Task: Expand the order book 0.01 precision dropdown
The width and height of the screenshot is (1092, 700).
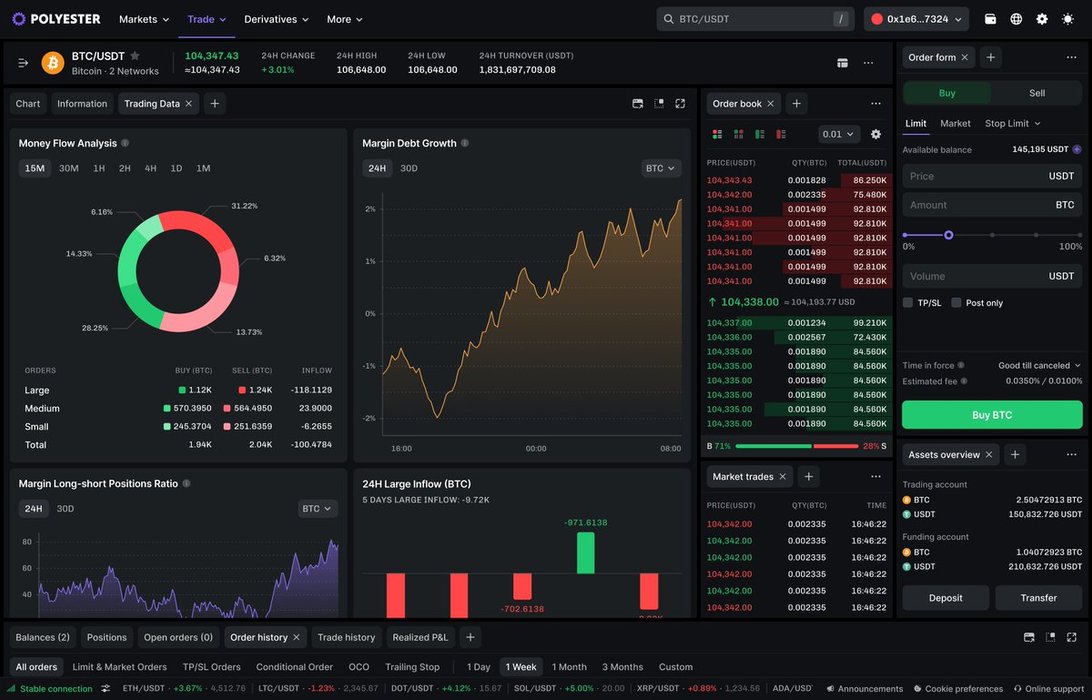Action: (x=838, y=134)
